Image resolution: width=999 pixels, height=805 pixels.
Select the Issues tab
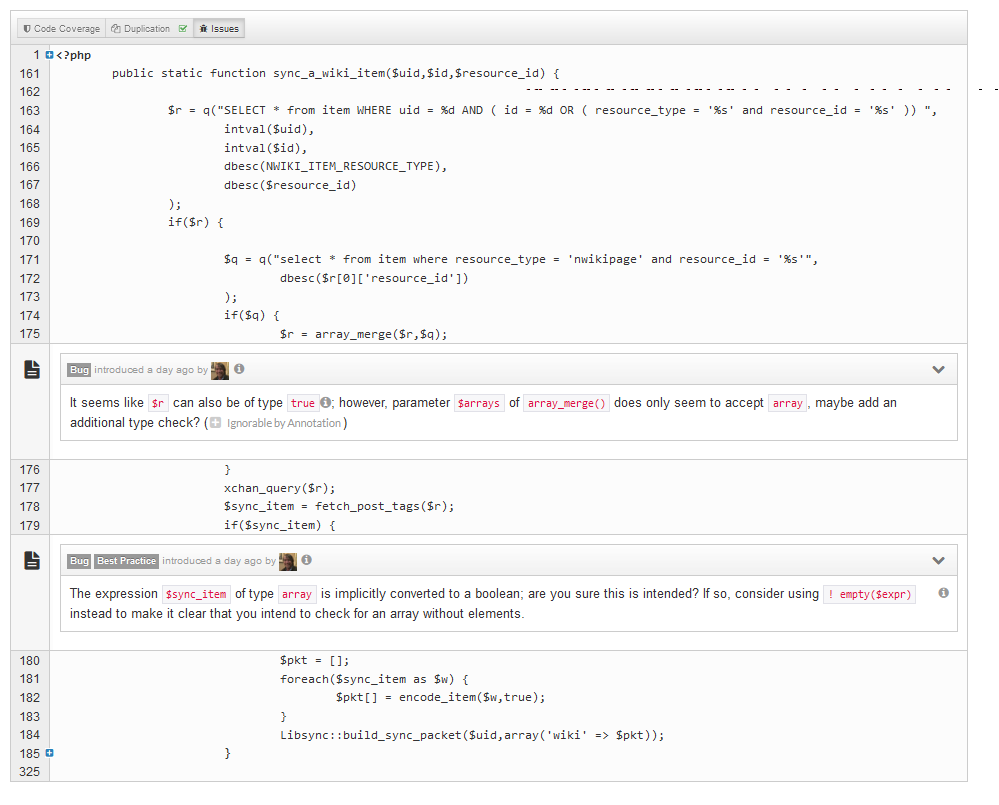219,29
